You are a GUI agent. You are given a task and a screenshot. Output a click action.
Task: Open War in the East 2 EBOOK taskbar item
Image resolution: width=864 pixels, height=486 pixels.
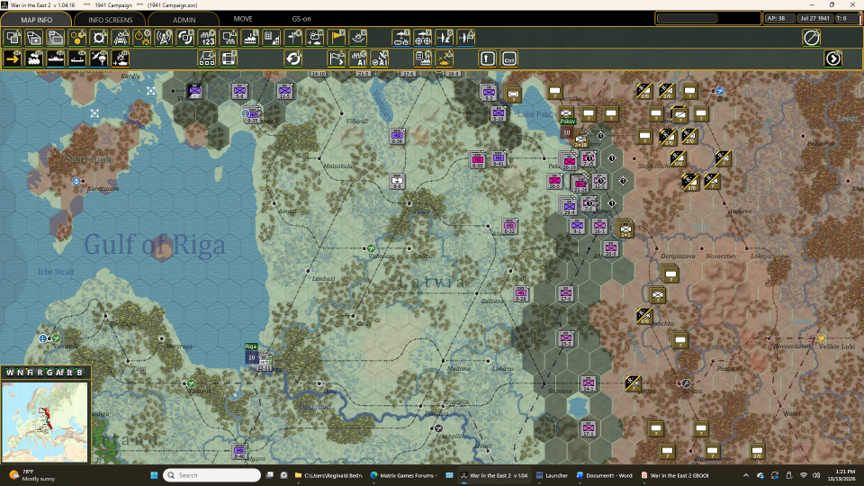click(x=674, y=475)
